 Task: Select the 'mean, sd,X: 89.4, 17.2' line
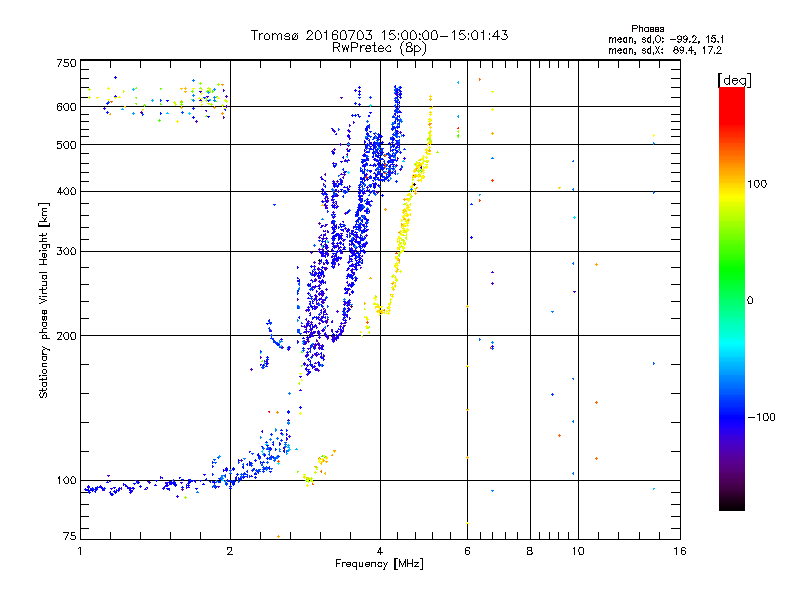665,51
